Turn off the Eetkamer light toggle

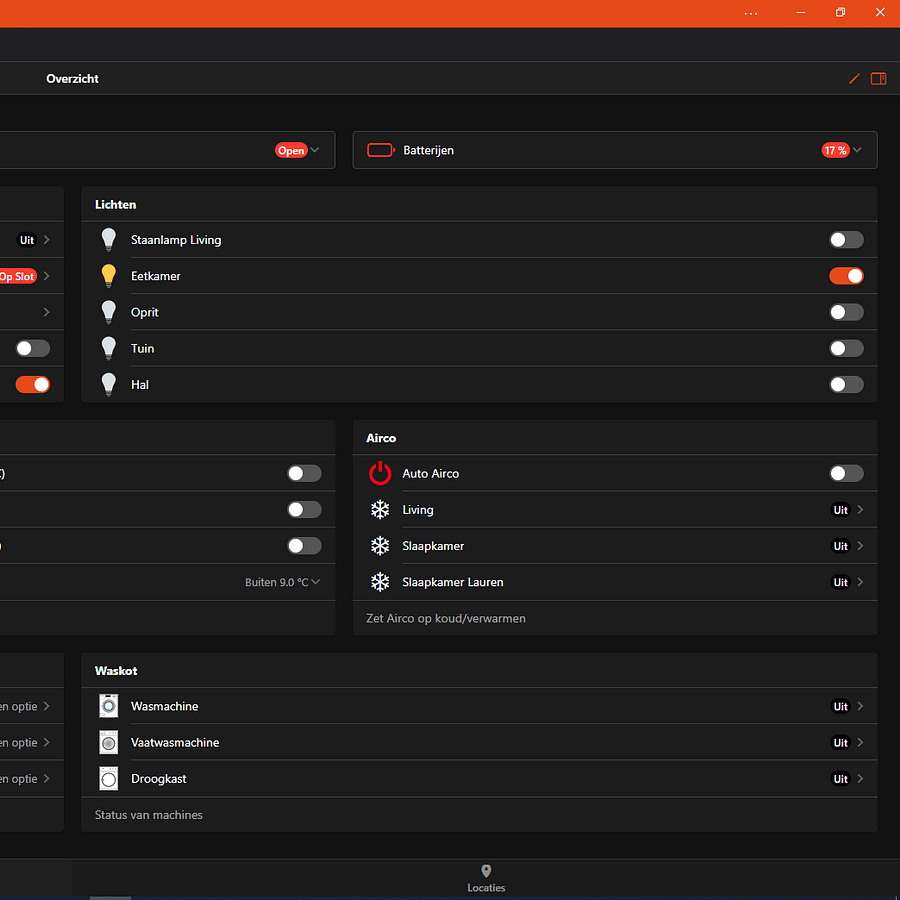[x=846, y=276]
